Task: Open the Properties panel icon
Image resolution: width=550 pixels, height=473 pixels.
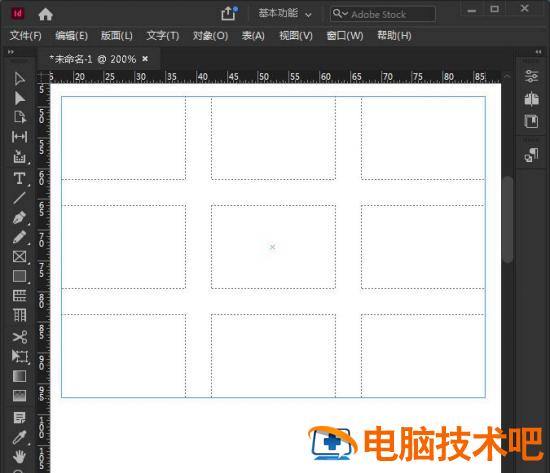Action: click(531, 76)
